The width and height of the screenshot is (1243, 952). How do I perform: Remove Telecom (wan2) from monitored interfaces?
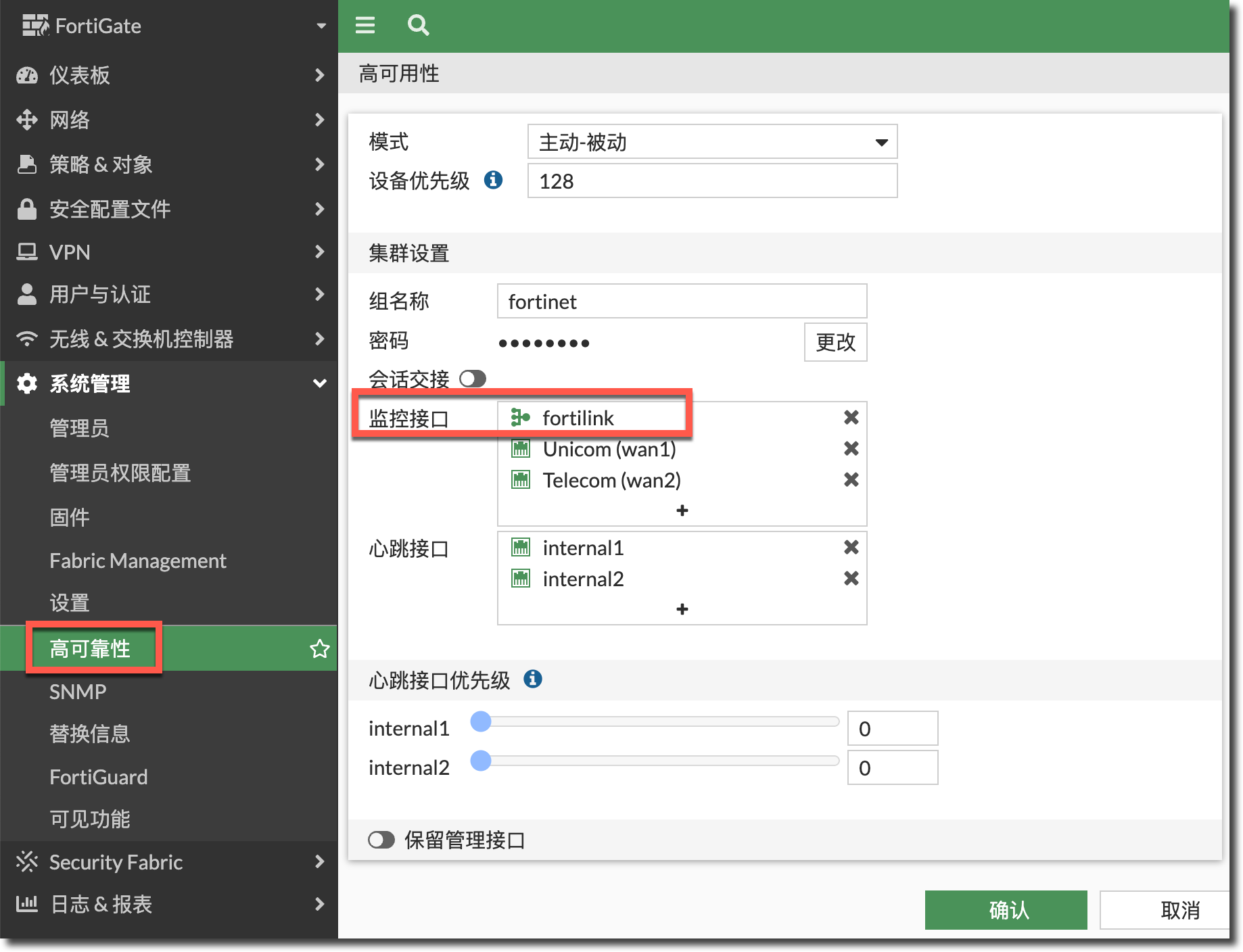(x=851, y=480)
